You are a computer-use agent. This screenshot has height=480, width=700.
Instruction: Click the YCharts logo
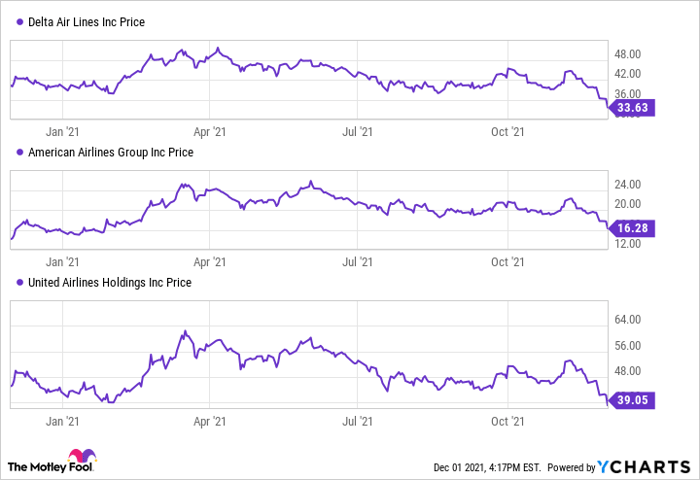click(645, 467)
